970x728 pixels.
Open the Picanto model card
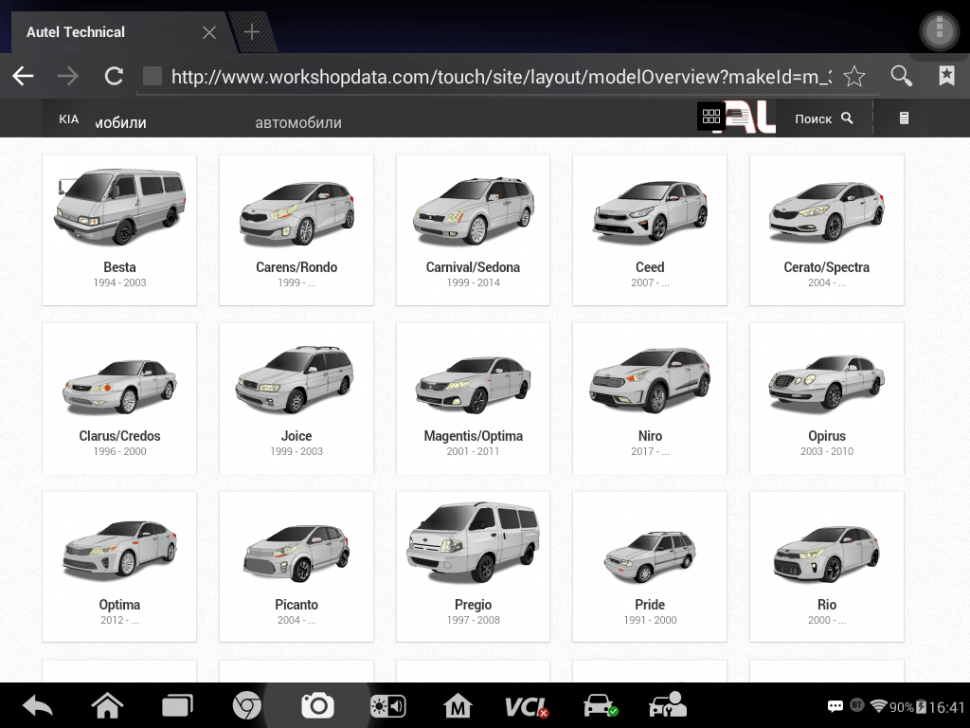[296, 566]
